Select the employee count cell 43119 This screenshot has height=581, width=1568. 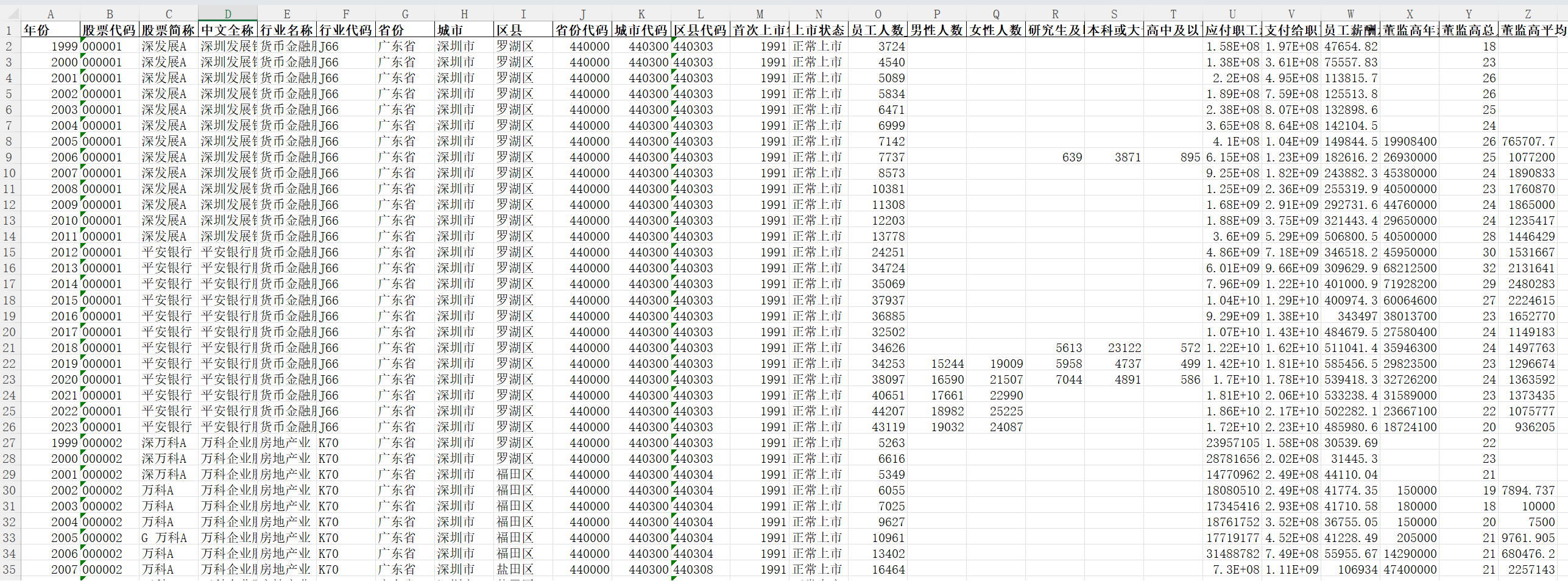coord(878,427)
